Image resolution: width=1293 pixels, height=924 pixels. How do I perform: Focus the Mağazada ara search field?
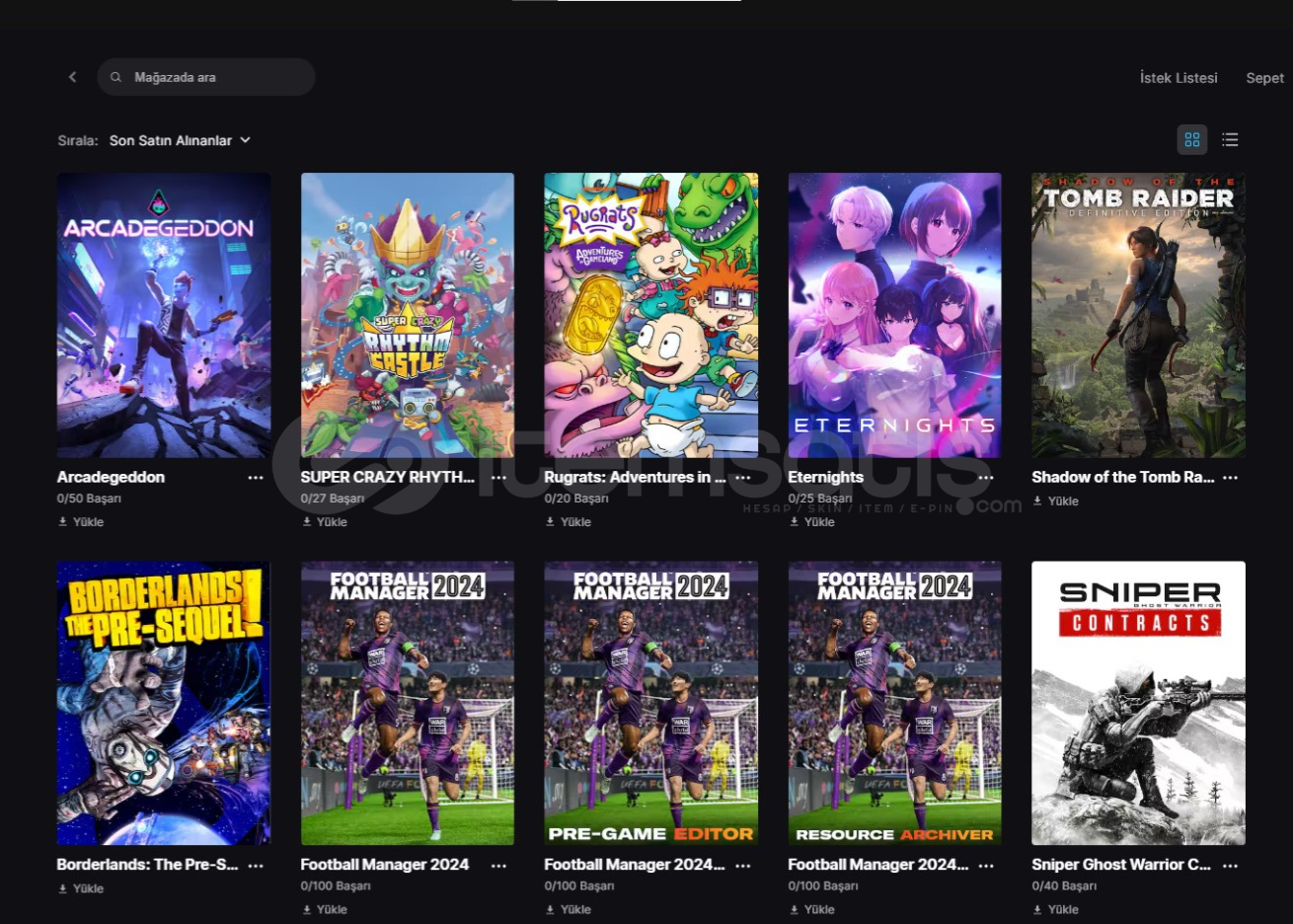(x=206, y=77)
